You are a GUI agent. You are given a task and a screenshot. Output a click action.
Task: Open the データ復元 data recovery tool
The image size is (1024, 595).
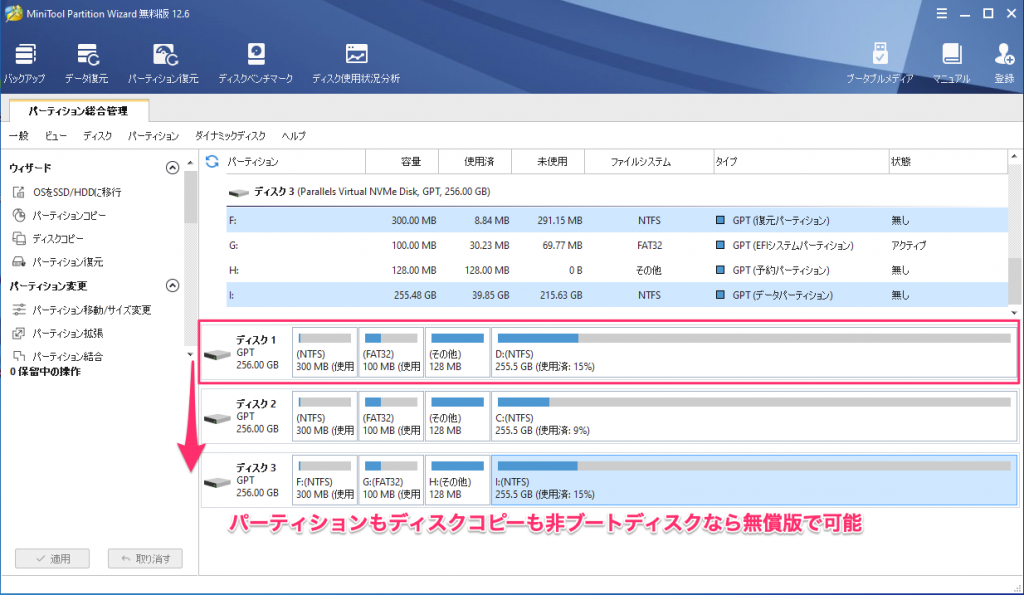pos(86,63)
